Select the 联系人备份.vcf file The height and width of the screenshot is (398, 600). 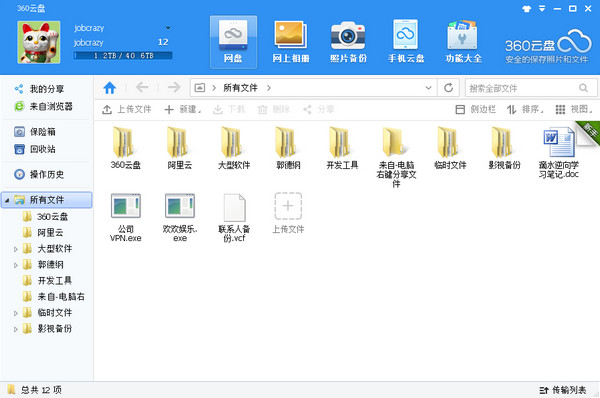(x=234, y=218)
